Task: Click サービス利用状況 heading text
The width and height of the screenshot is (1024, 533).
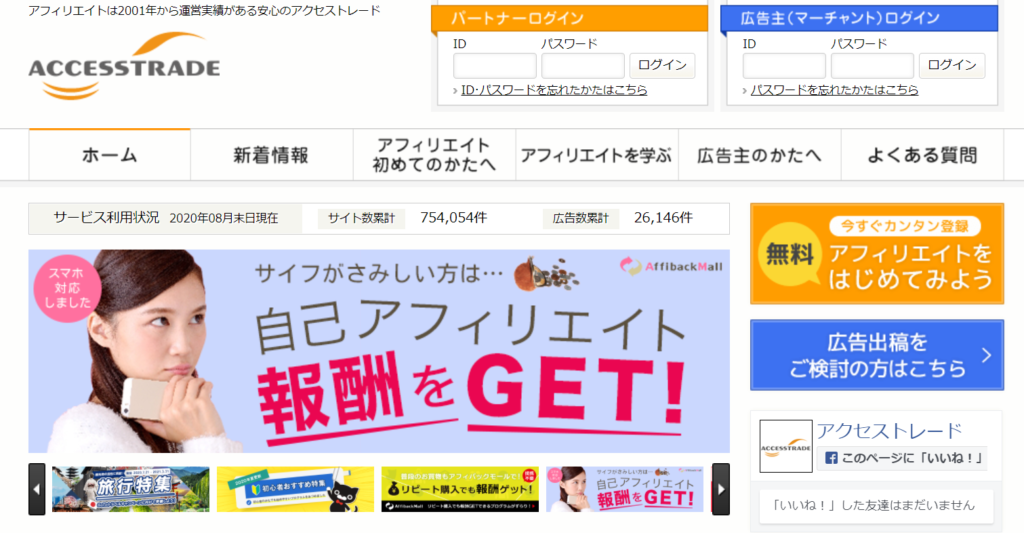Action: click(106, 218)
